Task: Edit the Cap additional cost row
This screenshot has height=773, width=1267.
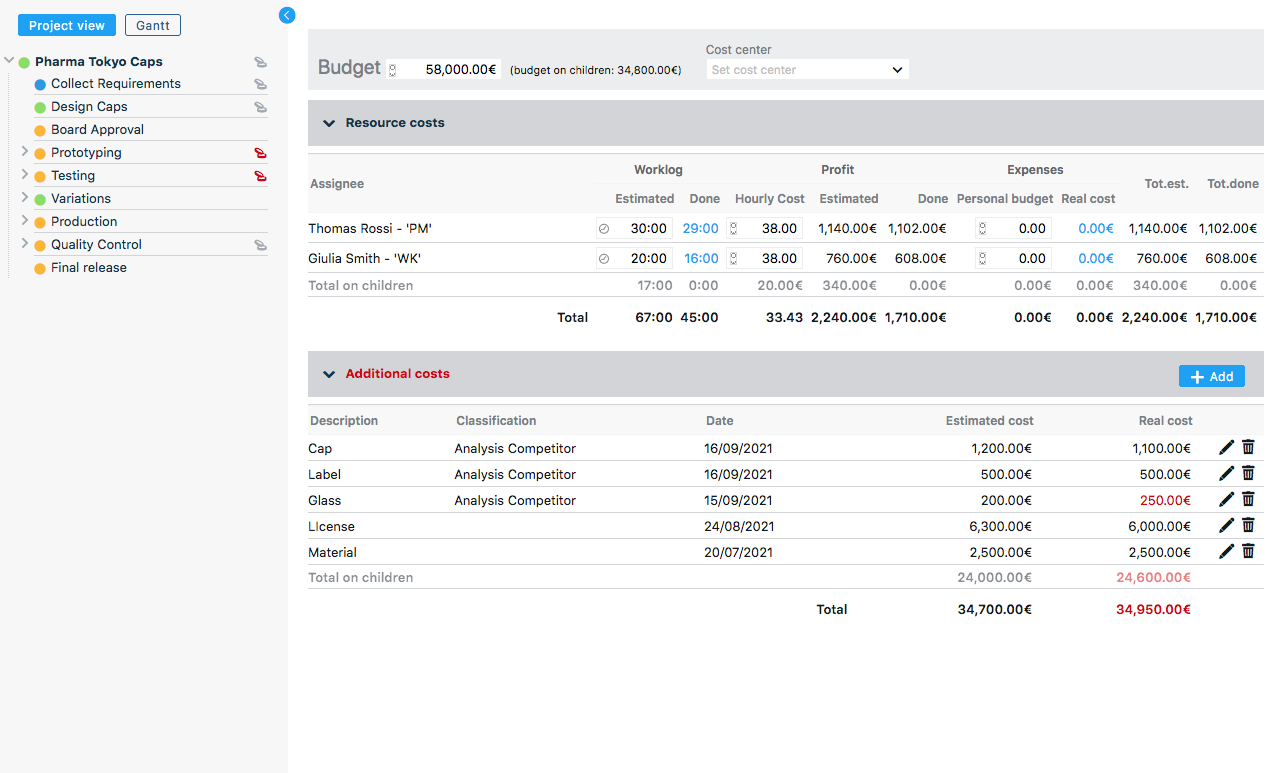Action: (1227, 448)
